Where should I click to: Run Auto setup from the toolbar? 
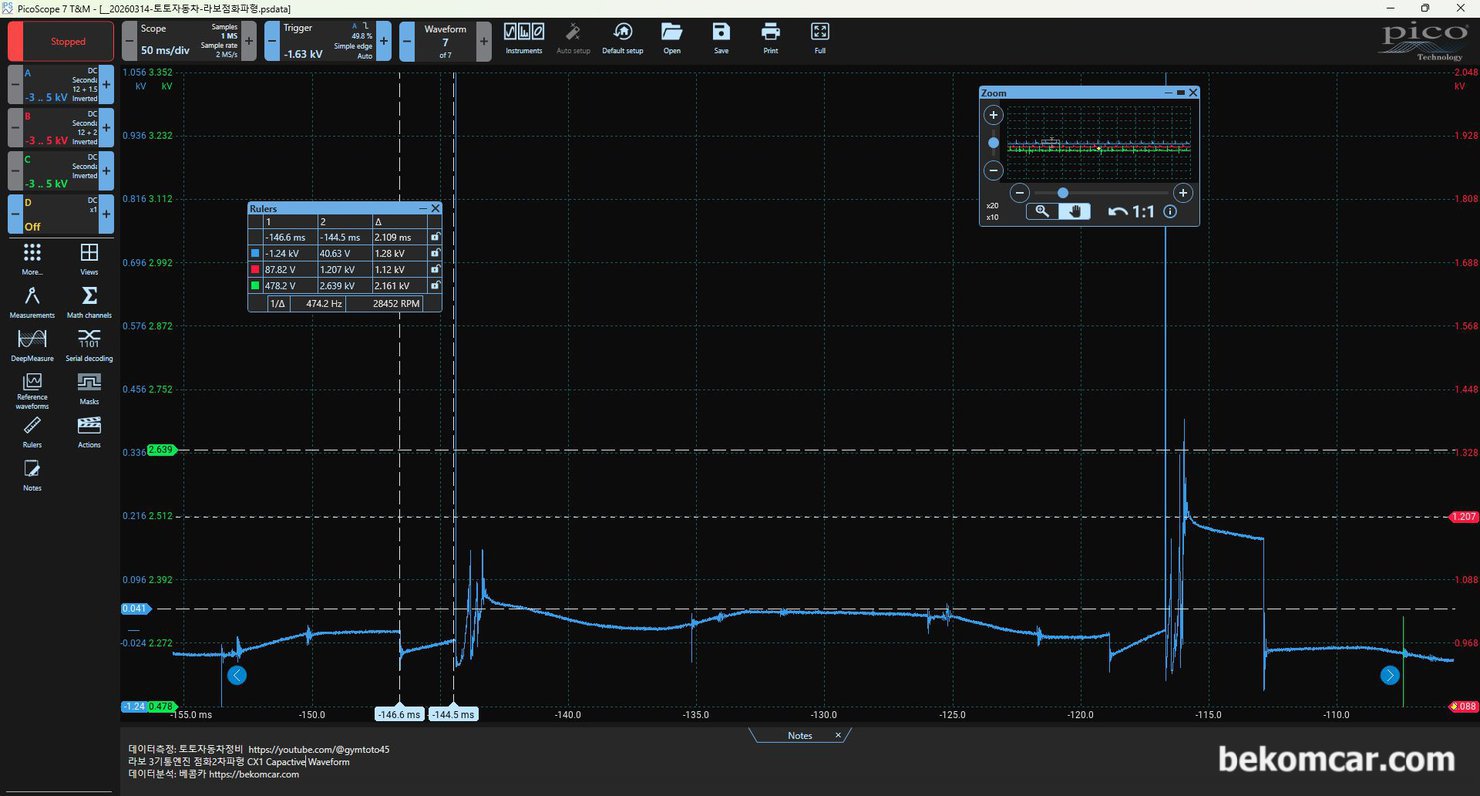(x=573, y=38)
